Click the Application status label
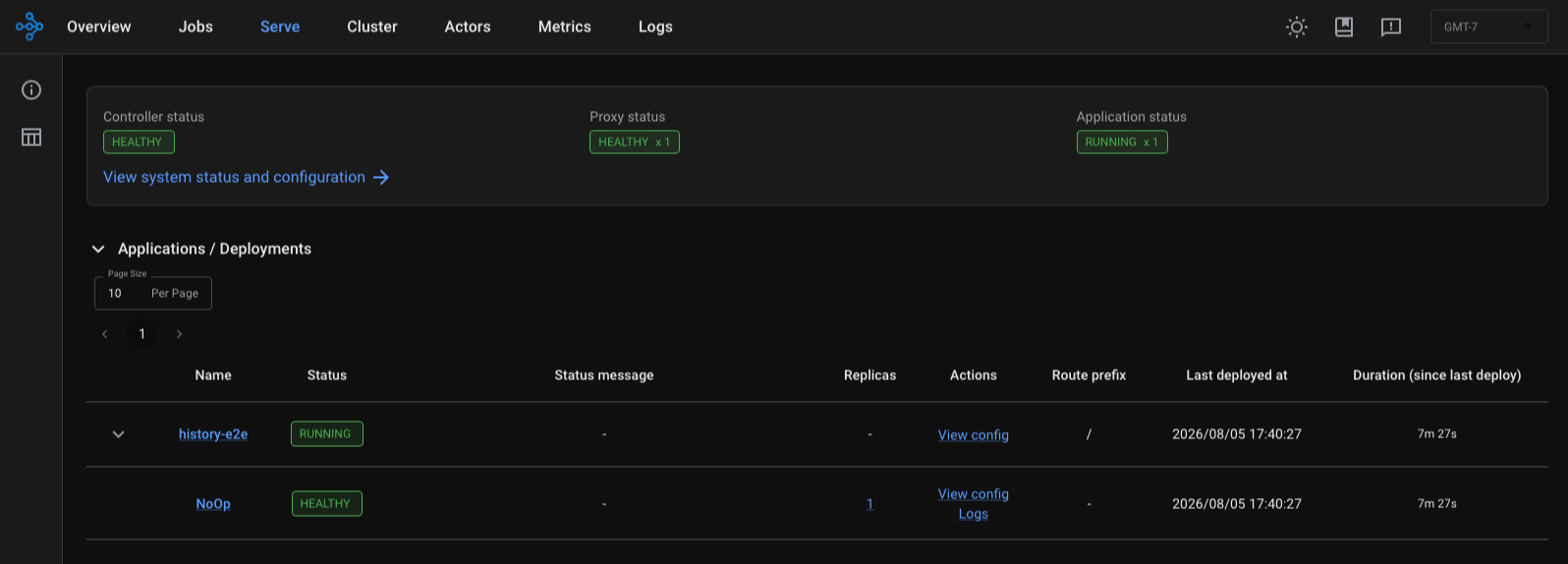Screen dimensions: 1568x564 [1132, 117]
